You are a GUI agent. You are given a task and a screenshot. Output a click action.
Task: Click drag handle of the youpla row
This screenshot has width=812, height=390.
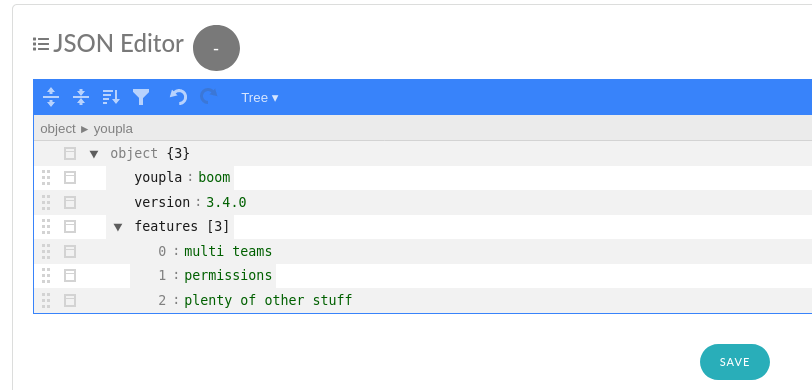pos(46,178)
